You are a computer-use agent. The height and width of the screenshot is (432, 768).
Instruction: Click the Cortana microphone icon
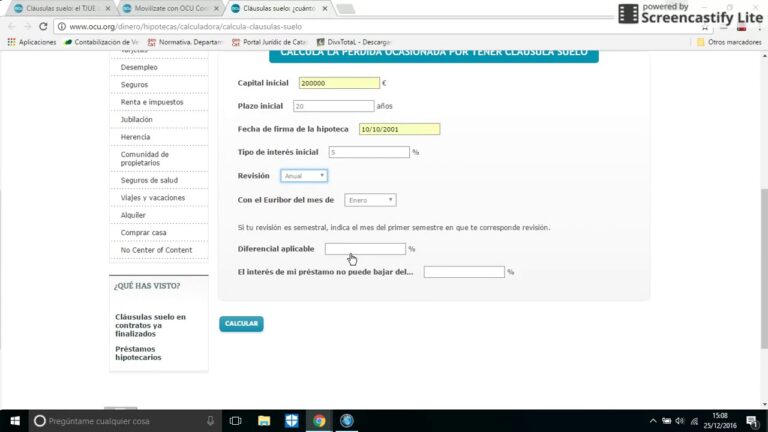click(x=210, y=421)
